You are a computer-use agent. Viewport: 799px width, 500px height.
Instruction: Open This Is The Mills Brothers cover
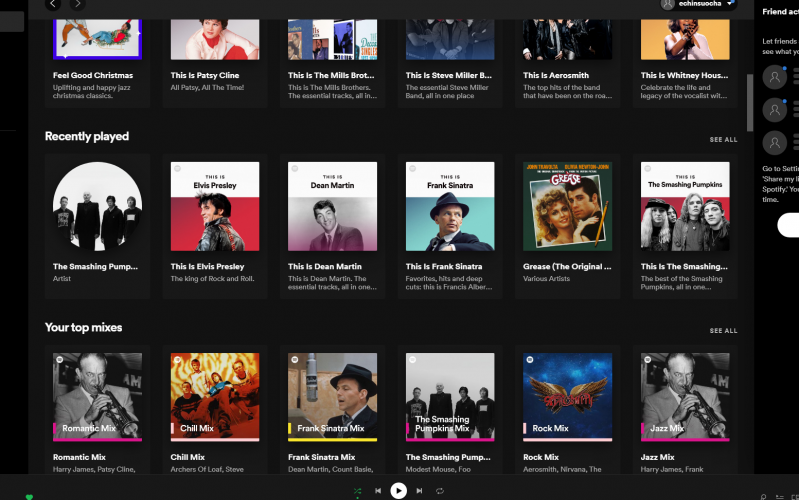(x=332, y=40)
